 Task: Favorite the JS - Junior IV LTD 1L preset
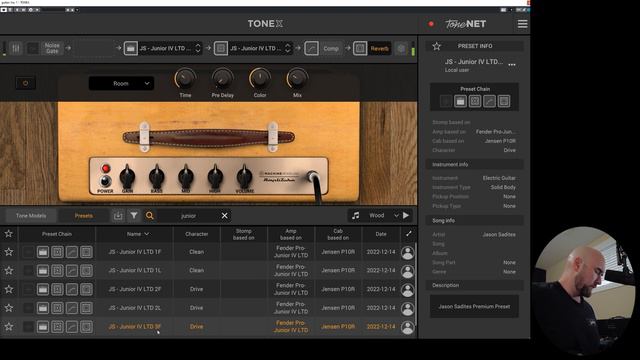[9, 270]
